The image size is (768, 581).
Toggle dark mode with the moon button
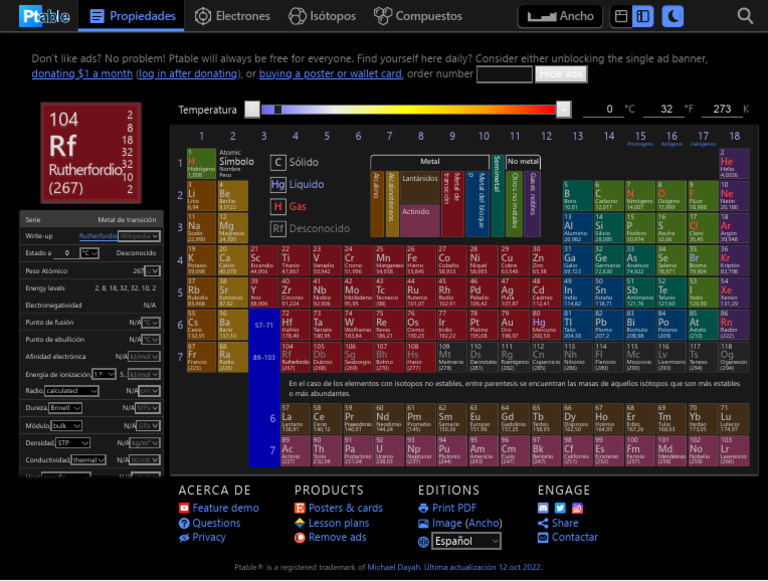674,16
